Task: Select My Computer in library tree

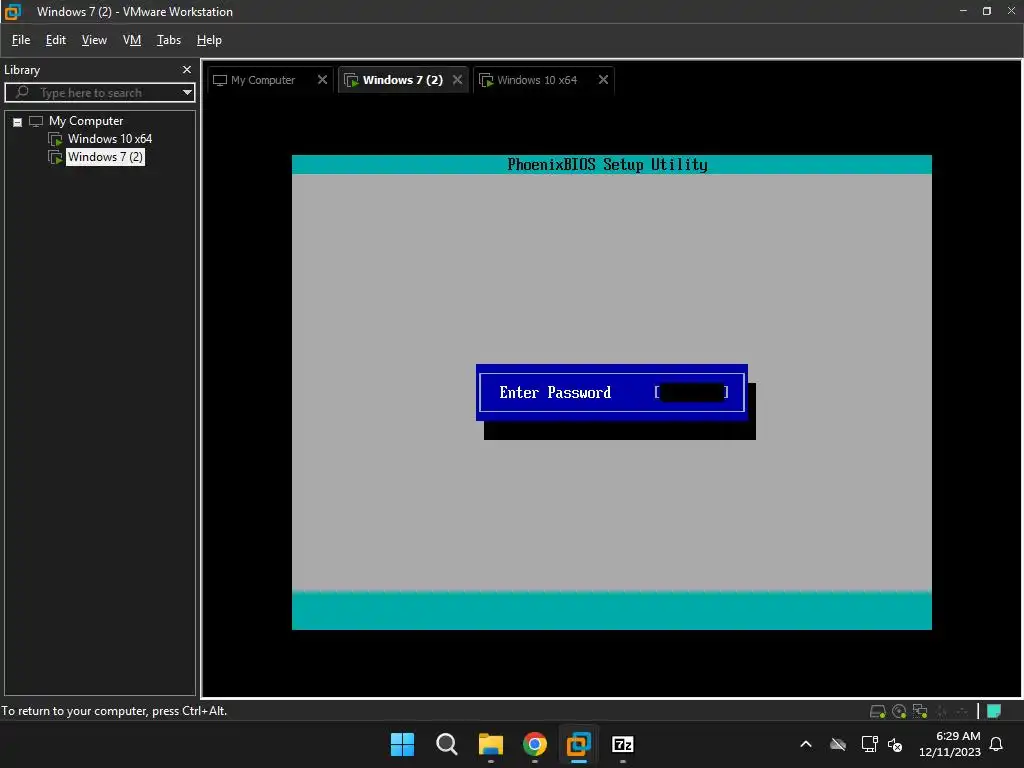Action: click(86, 121)
